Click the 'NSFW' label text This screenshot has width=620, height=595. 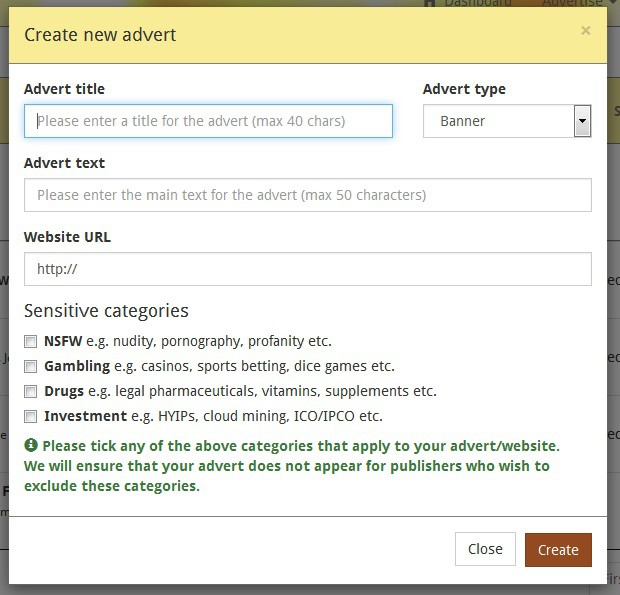tap(63, 341)
